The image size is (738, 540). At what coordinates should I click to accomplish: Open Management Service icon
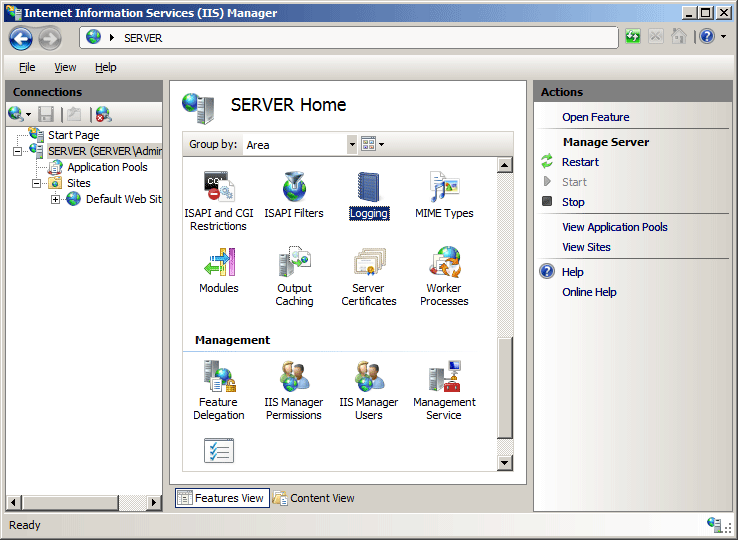[x=444, y=390]
